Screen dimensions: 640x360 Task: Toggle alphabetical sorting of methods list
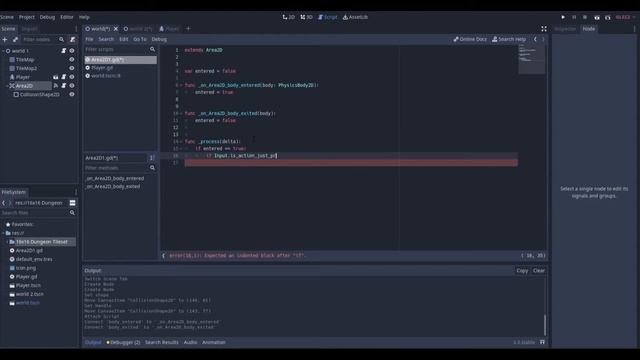[x=151, y=158]
